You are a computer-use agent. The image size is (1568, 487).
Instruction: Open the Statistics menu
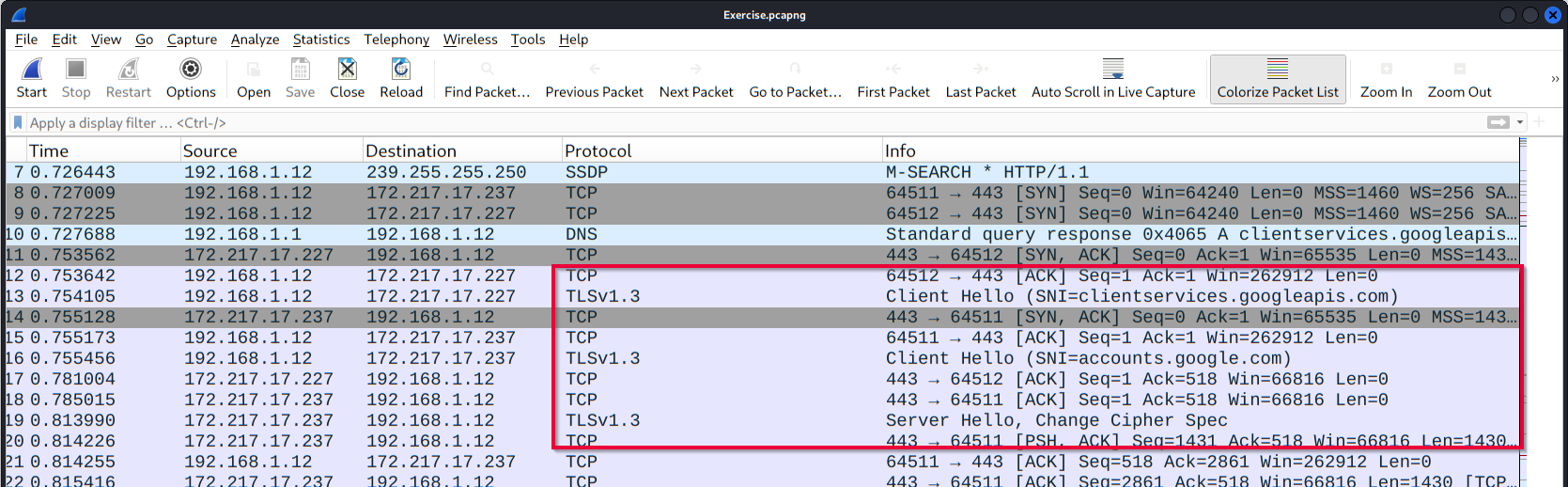click(x=321, y=39)
